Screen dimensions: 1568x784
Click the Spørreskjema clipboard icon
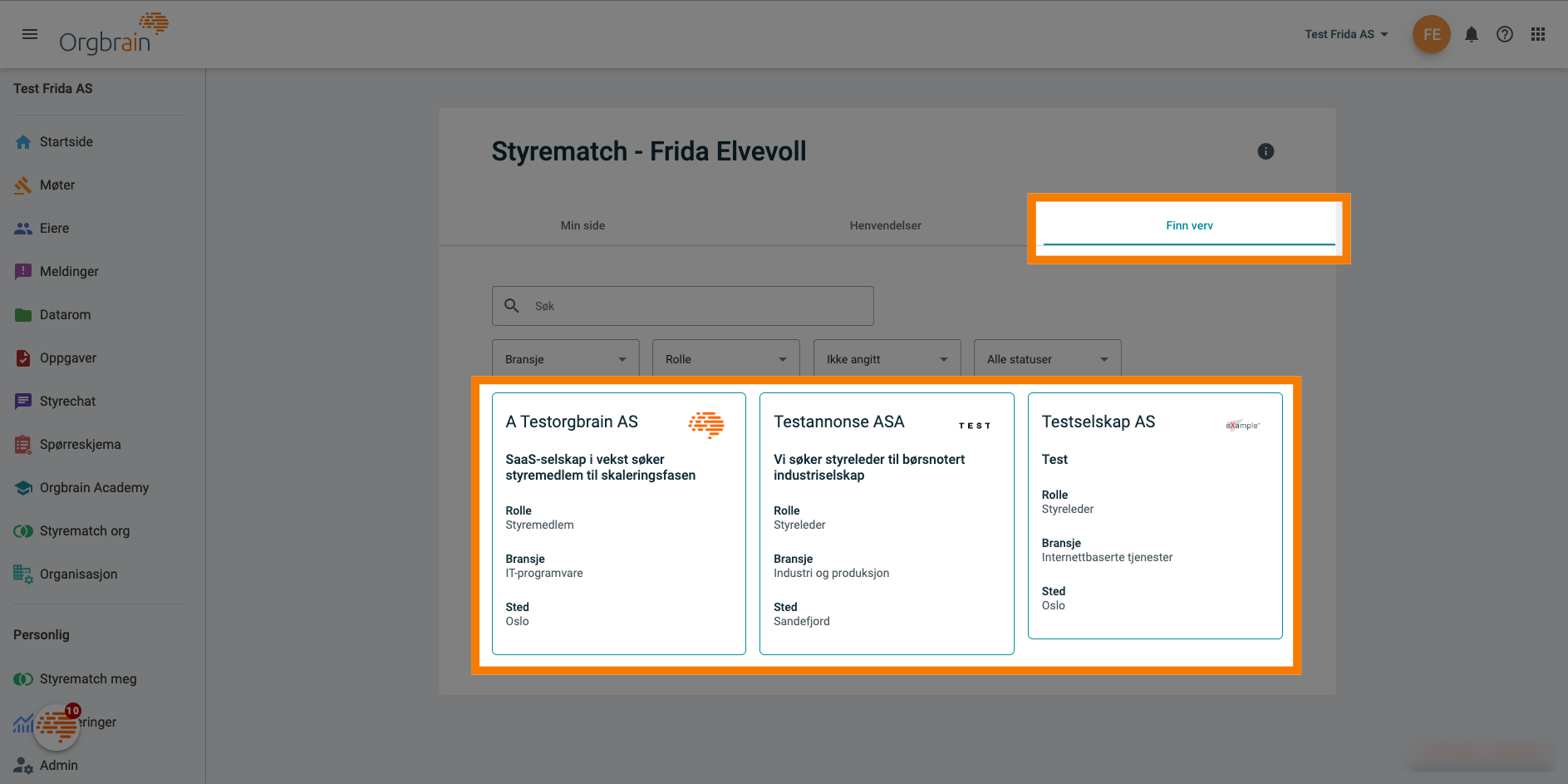[23, 445]
